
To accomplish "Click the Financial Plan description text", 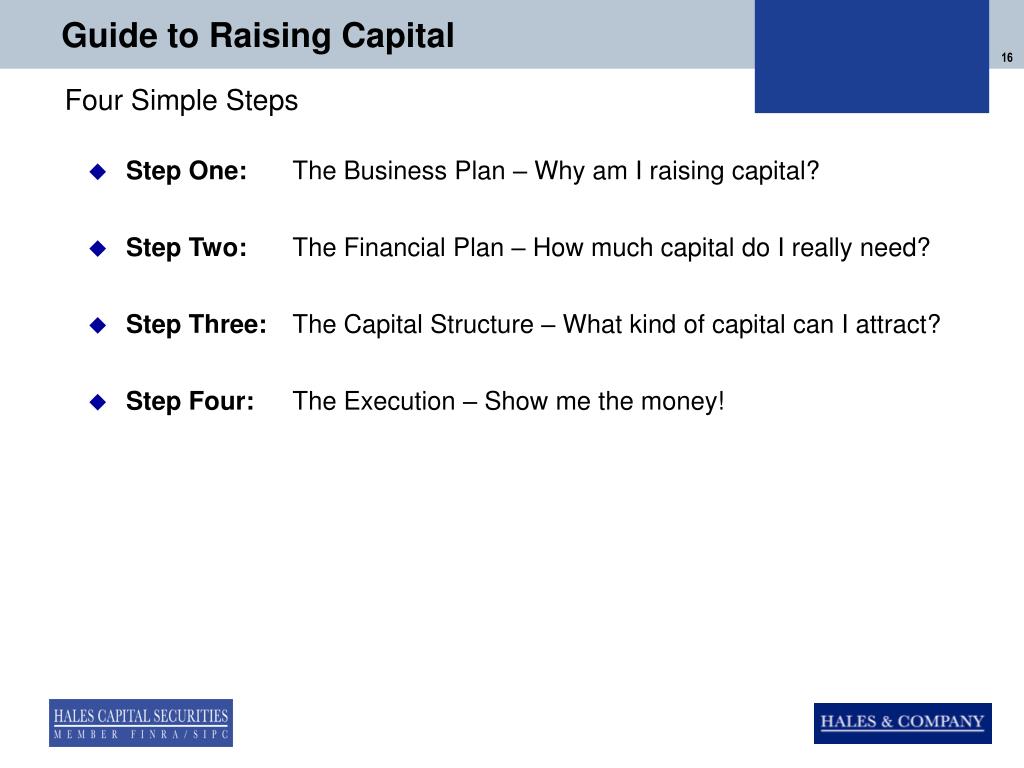I will pos(611,248).
